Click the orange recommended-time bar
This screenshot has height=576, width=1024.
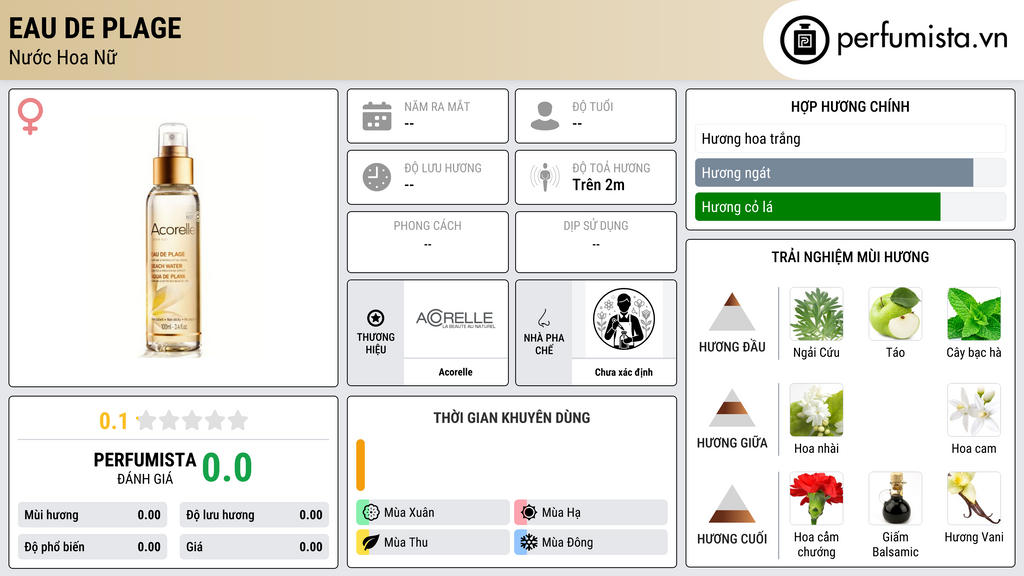[x=360, y=465]
